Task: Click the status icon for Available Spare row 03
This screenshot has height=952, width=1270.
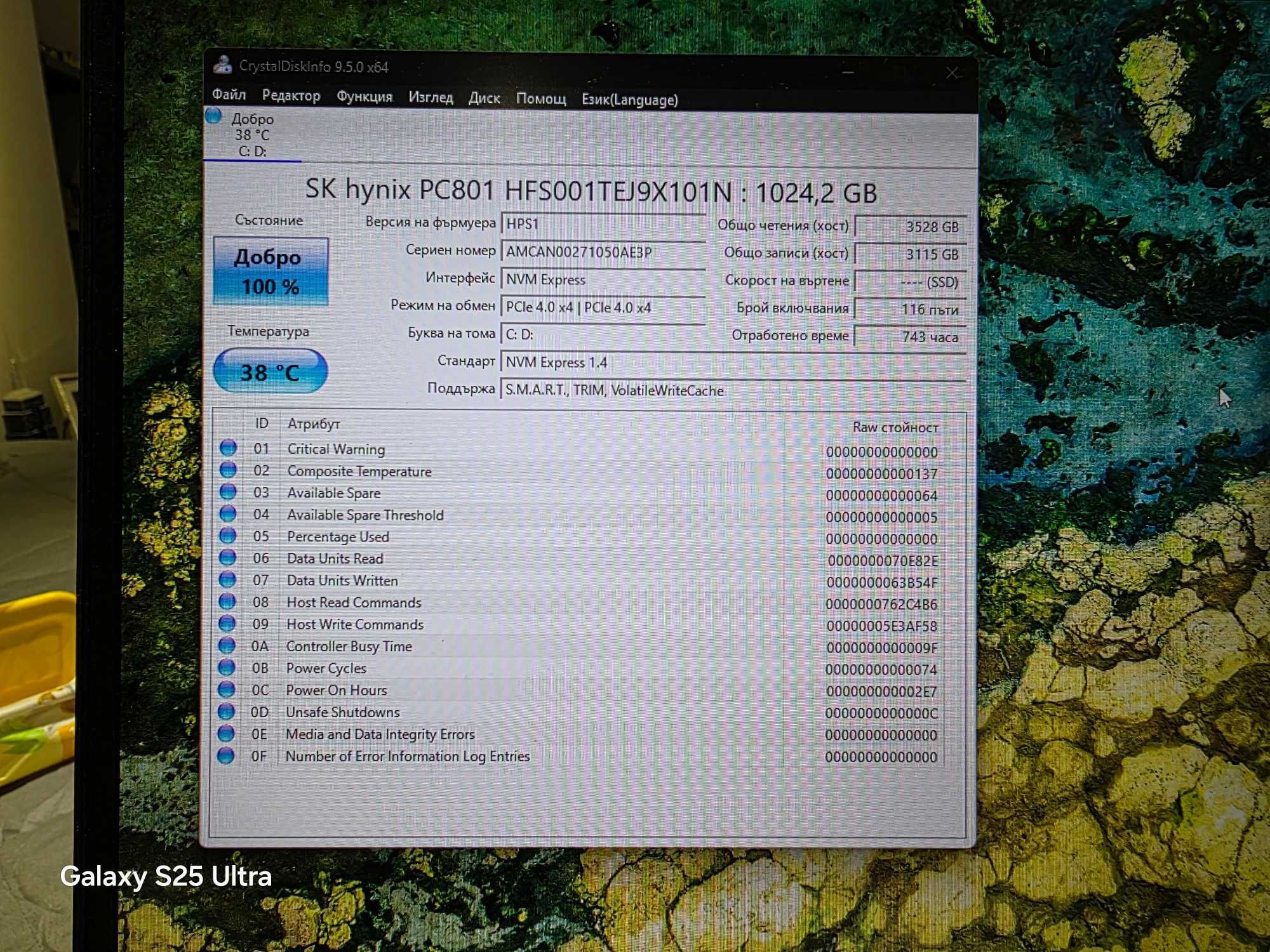Action: (228, 492)
